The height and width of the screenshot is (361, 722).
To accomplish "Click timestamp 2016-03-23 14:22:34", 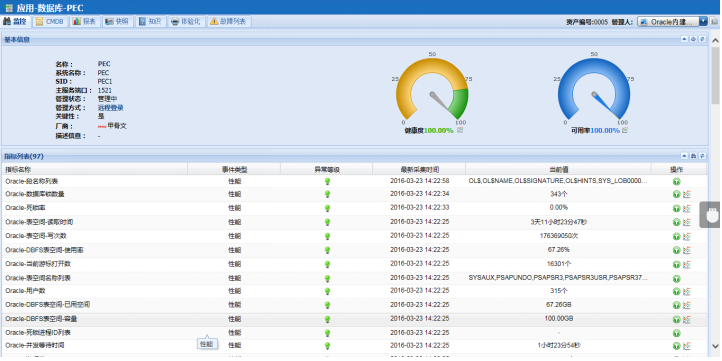I will pos(419,194).
